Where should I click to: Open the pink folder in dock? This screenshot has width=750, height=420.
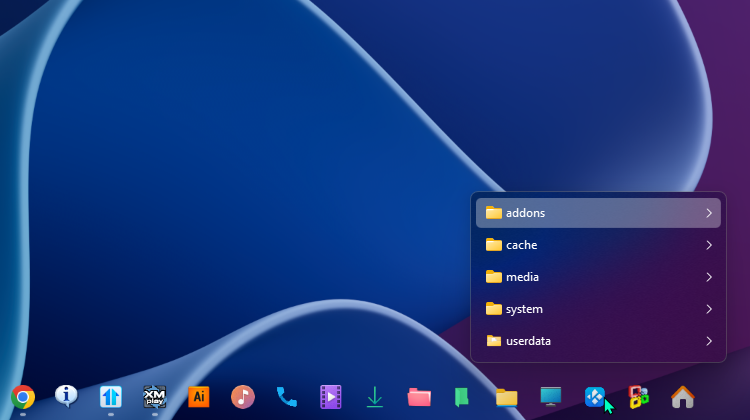419,397
